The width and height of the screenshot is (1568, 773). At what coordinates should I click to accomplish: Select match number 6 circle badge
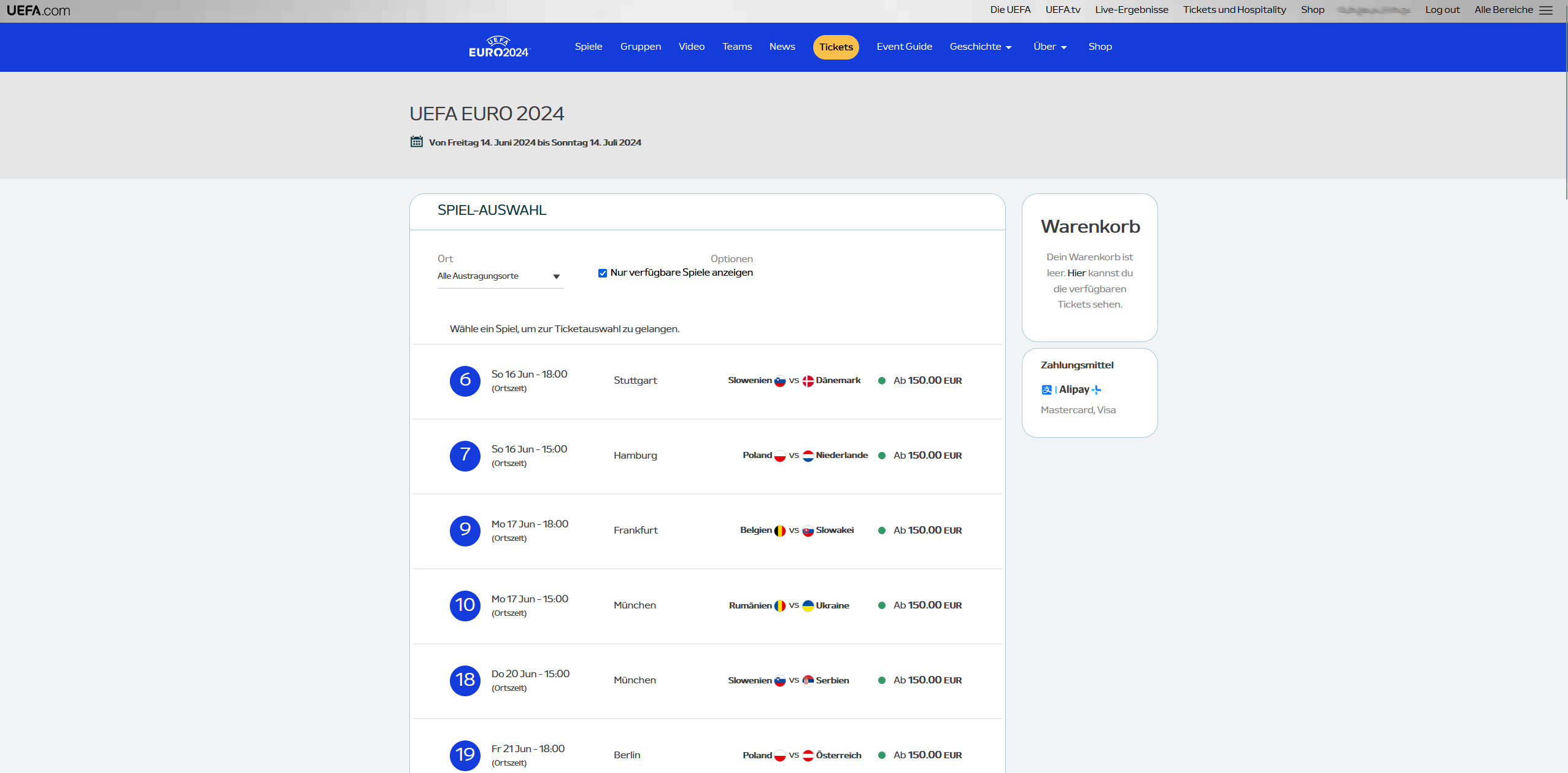pos(465,381)
